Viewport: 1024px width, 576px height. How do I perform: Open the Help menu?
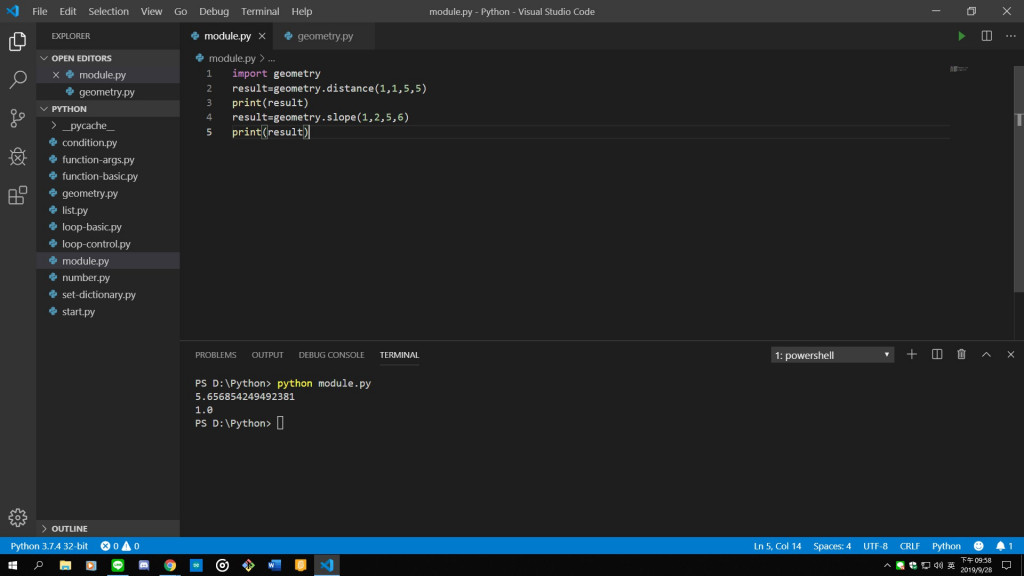pos(302,11)
